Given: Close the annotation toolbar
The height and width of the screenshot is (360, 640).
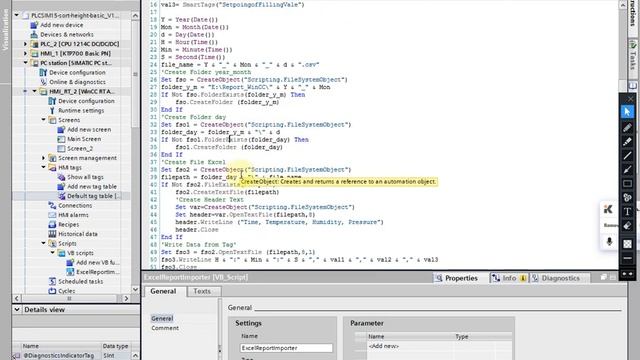Looking at the screenshot, I should [x=630, y=99].
